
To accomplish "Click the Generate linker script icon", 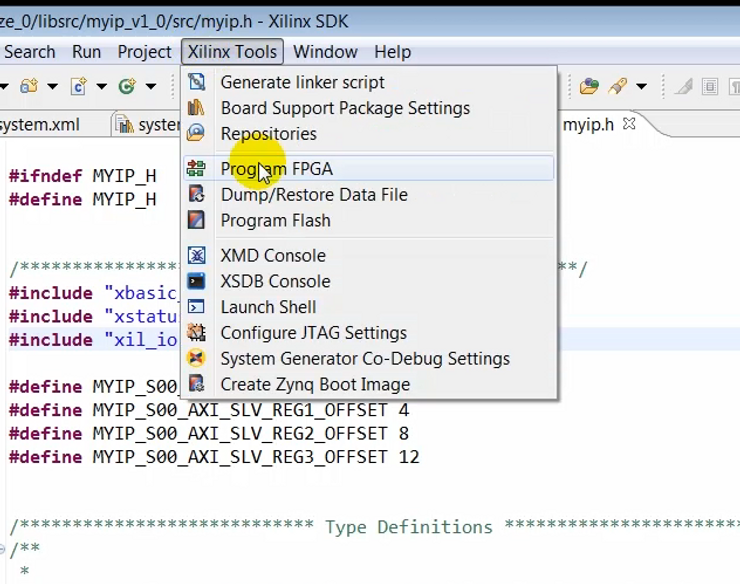I will click(196, 82).
